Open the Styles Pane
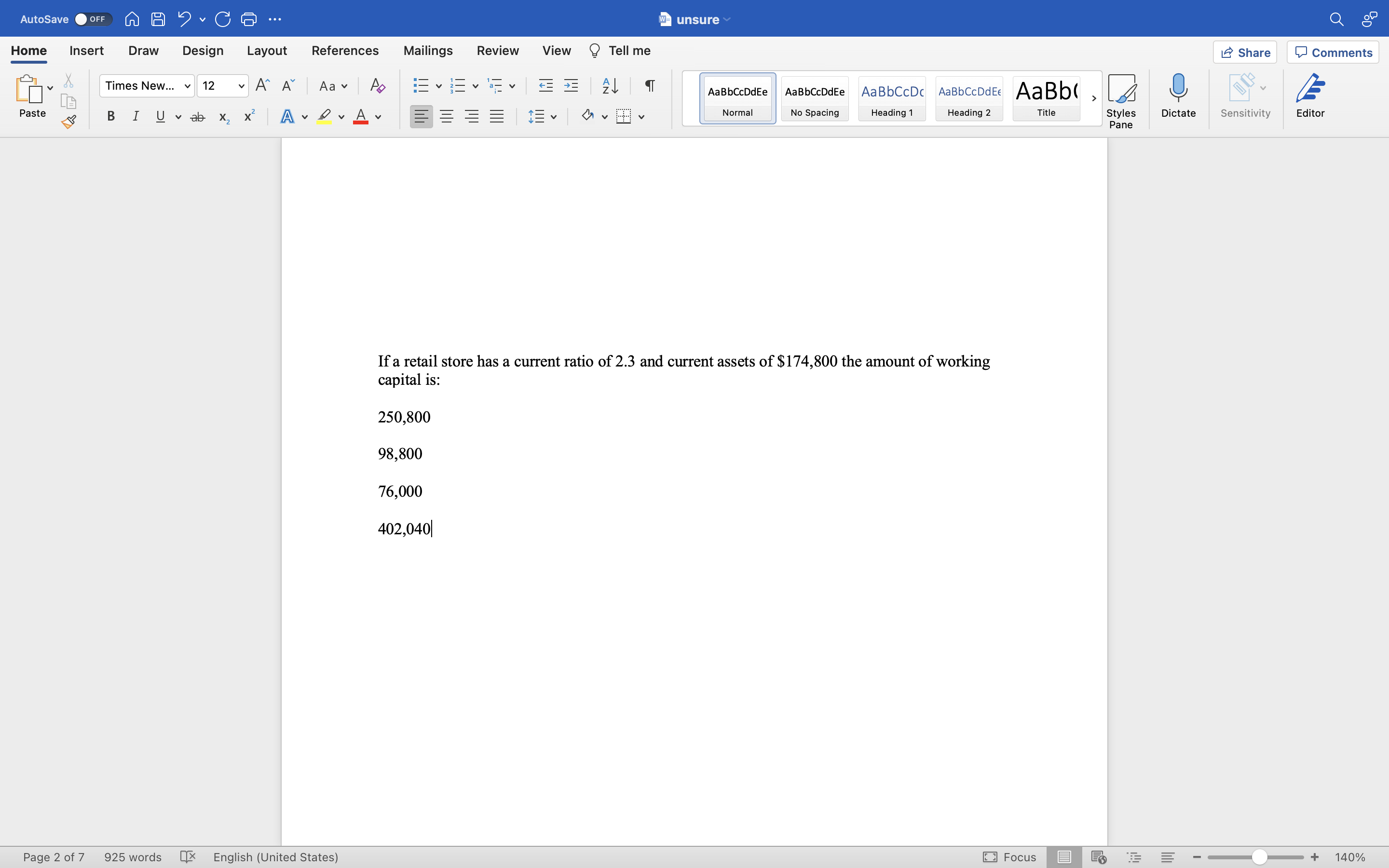The image size is (1389, 868). click(1120, 101)
